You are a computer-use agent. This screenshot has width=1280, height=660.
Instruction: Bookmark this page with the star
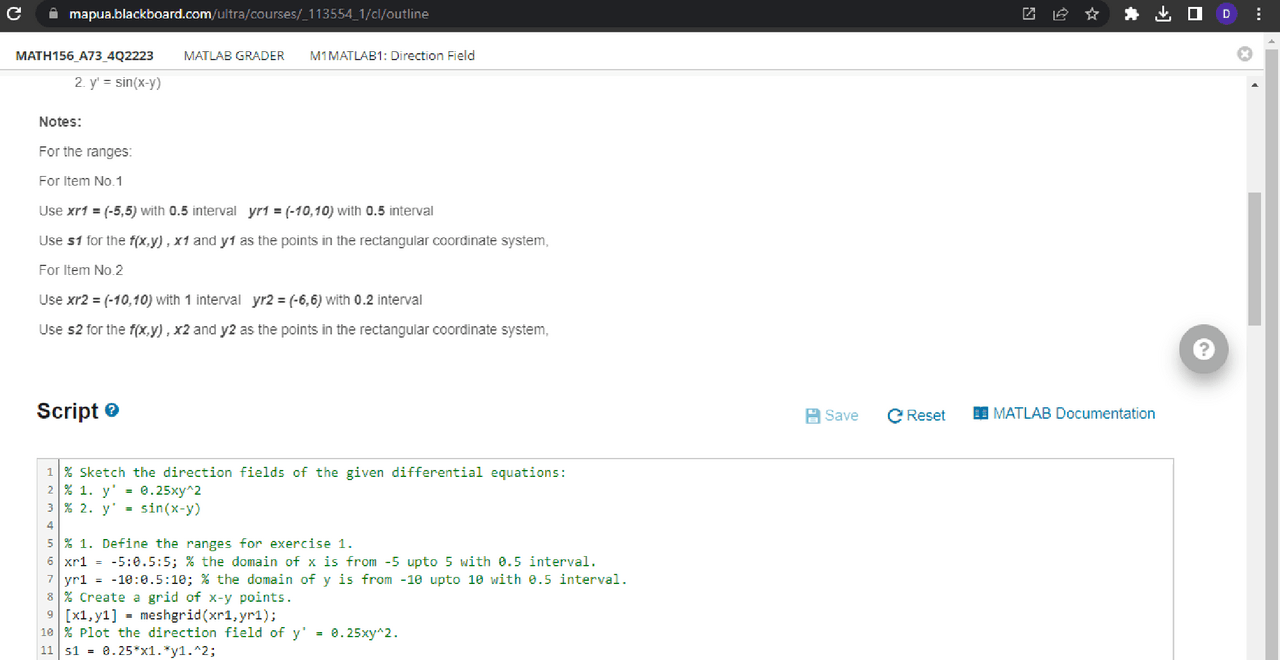coord(1092,14)
